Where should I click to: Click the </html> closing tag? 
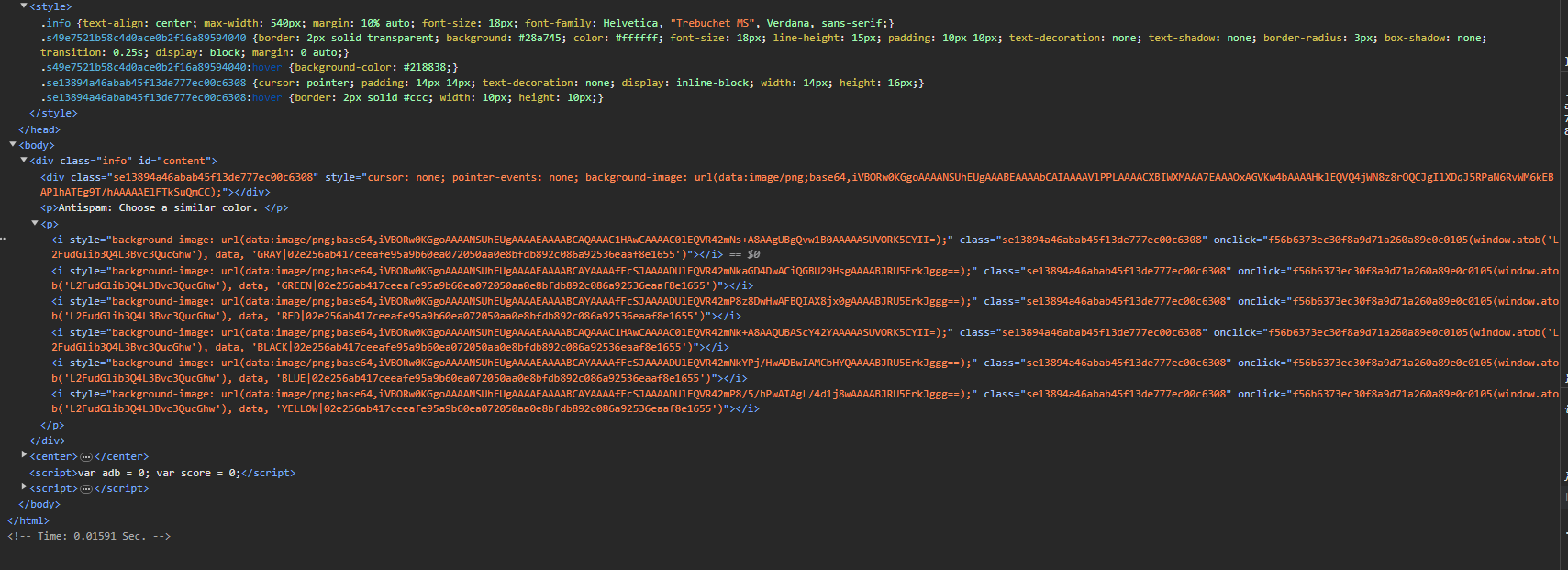click(x=28, y=520)
